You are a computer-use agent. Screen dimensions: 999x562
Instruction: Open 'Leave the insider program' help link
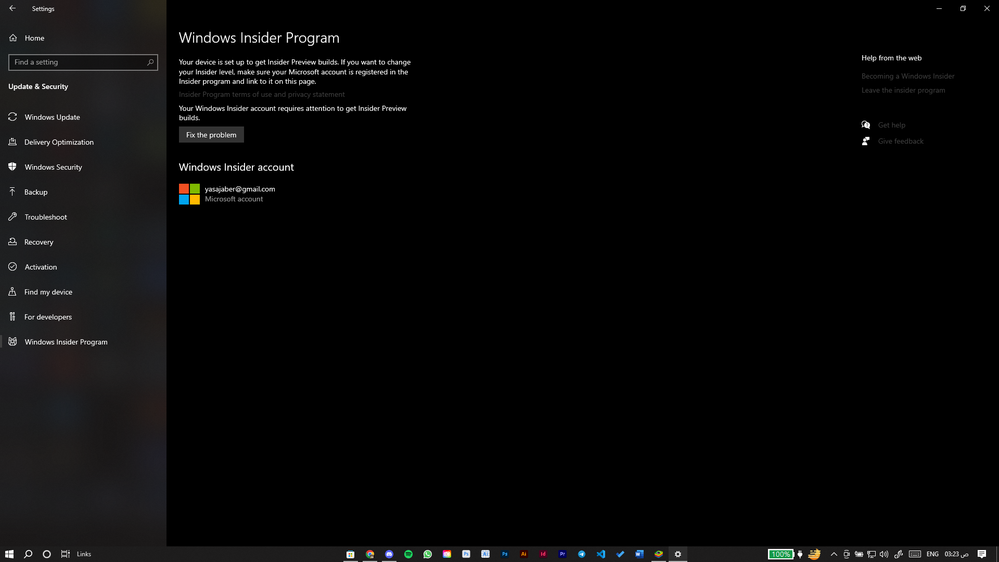[x=903, y=90]
